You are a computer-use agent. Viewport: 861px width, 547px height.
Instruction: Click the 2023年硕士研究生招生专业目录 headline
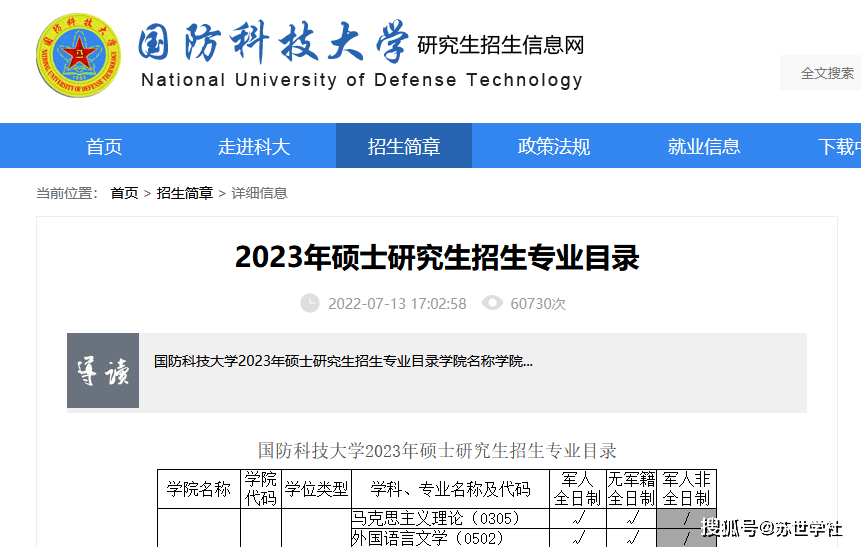(x=437, y=257)
